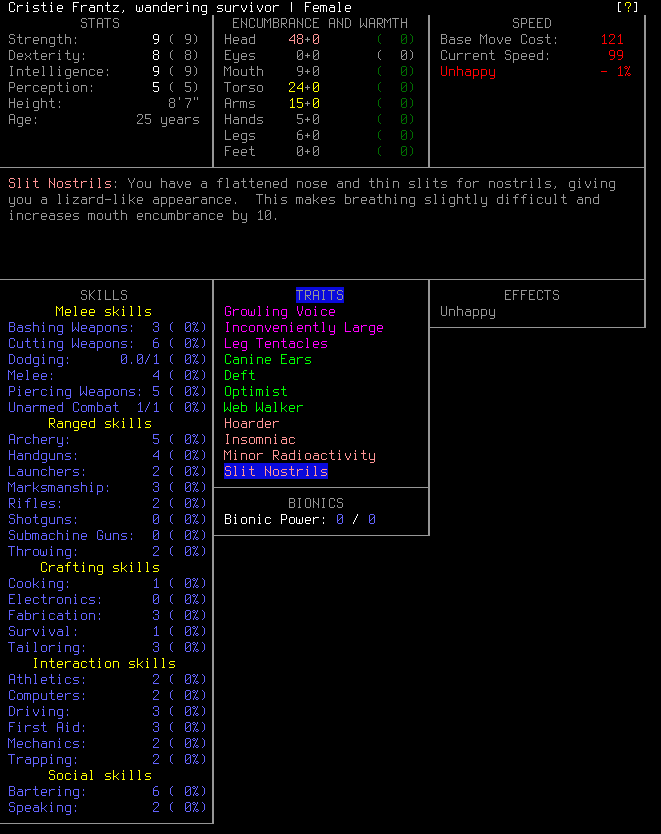Image resolution: width=661 pixels, height=834 pixels.
Task: Select the Marksmanship skill
Action: pyautogui.click(x=107, y=487)
